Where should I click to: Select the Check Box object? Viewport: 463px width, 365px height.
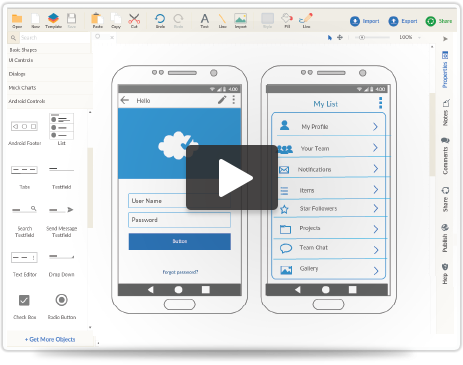click(24, 307)
